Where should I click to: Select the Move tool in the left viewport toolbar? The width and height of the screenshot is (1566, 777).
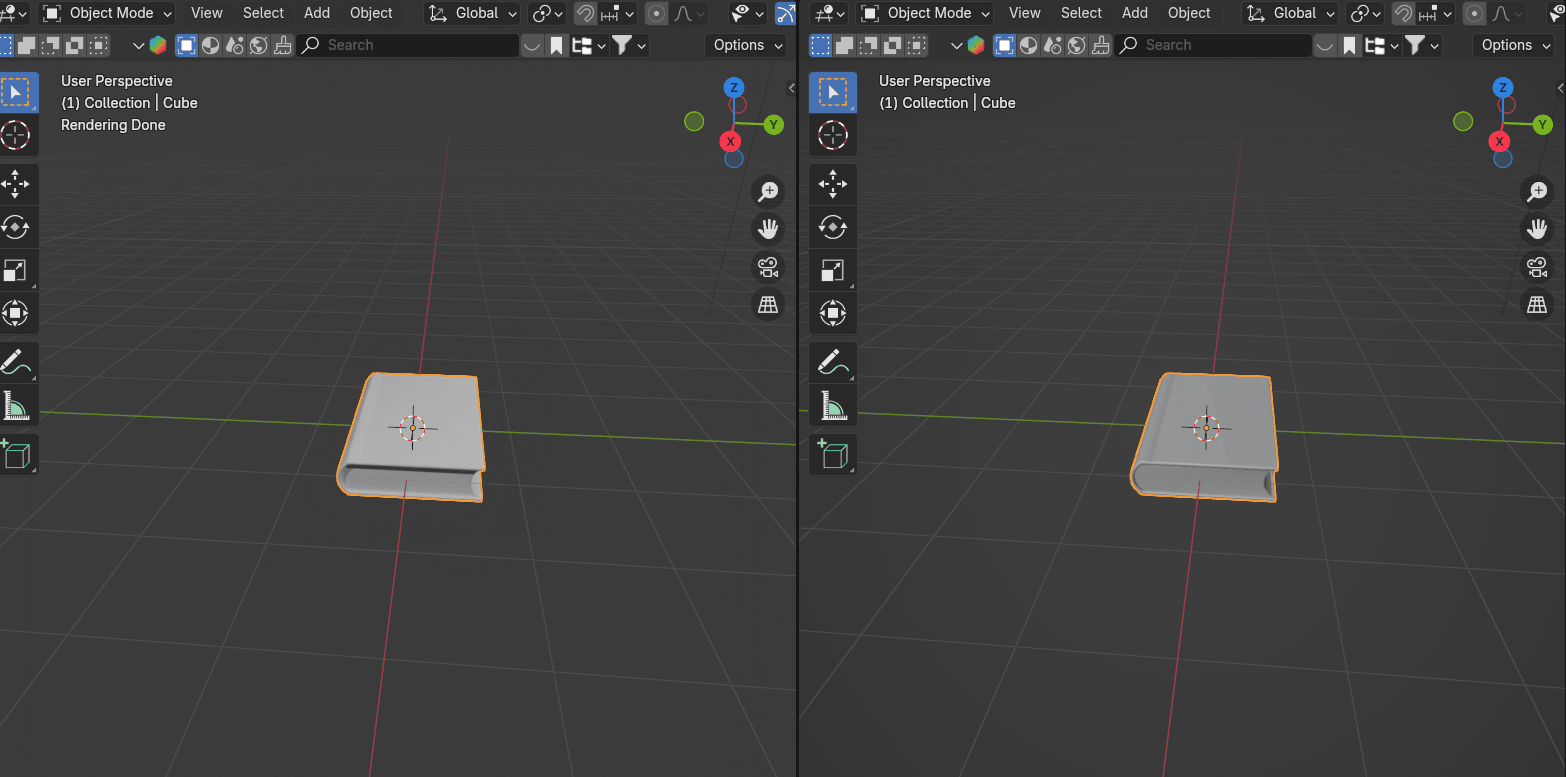pyautogui.click(x=16, y=184)
